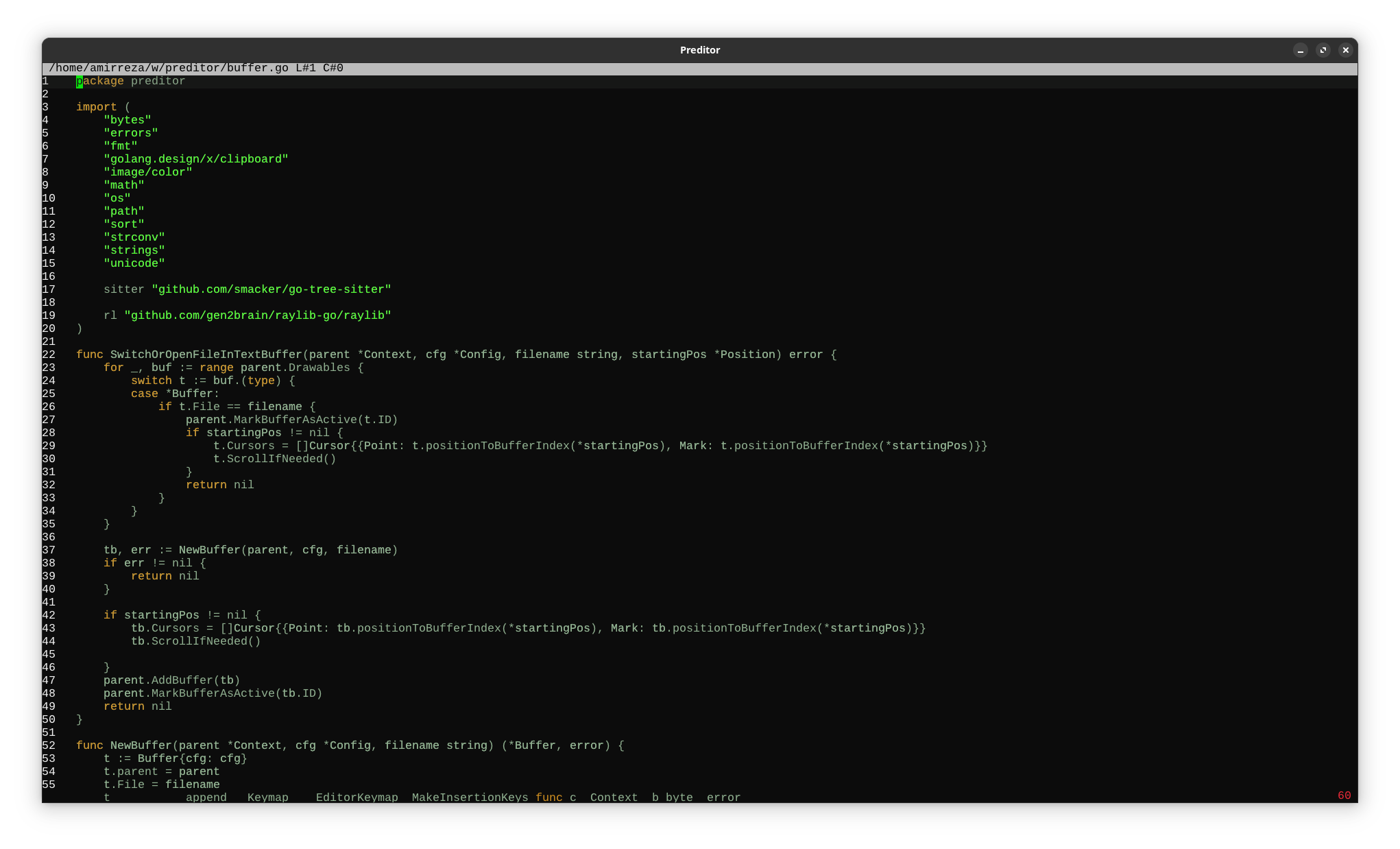The height and width of the screenshot is (849, 1400).
Task: Click the SwitchOrOpenFileInTextBuffer function name
Action: tap(206, 355)
